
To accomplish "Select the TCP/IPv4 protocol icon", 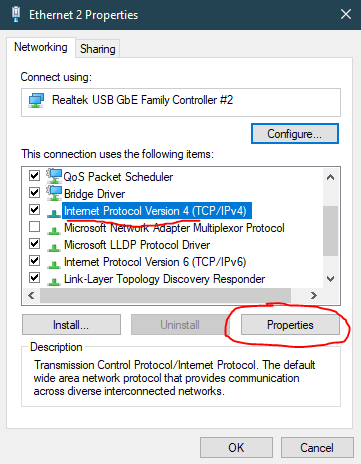I will click(x=54, y=212).
